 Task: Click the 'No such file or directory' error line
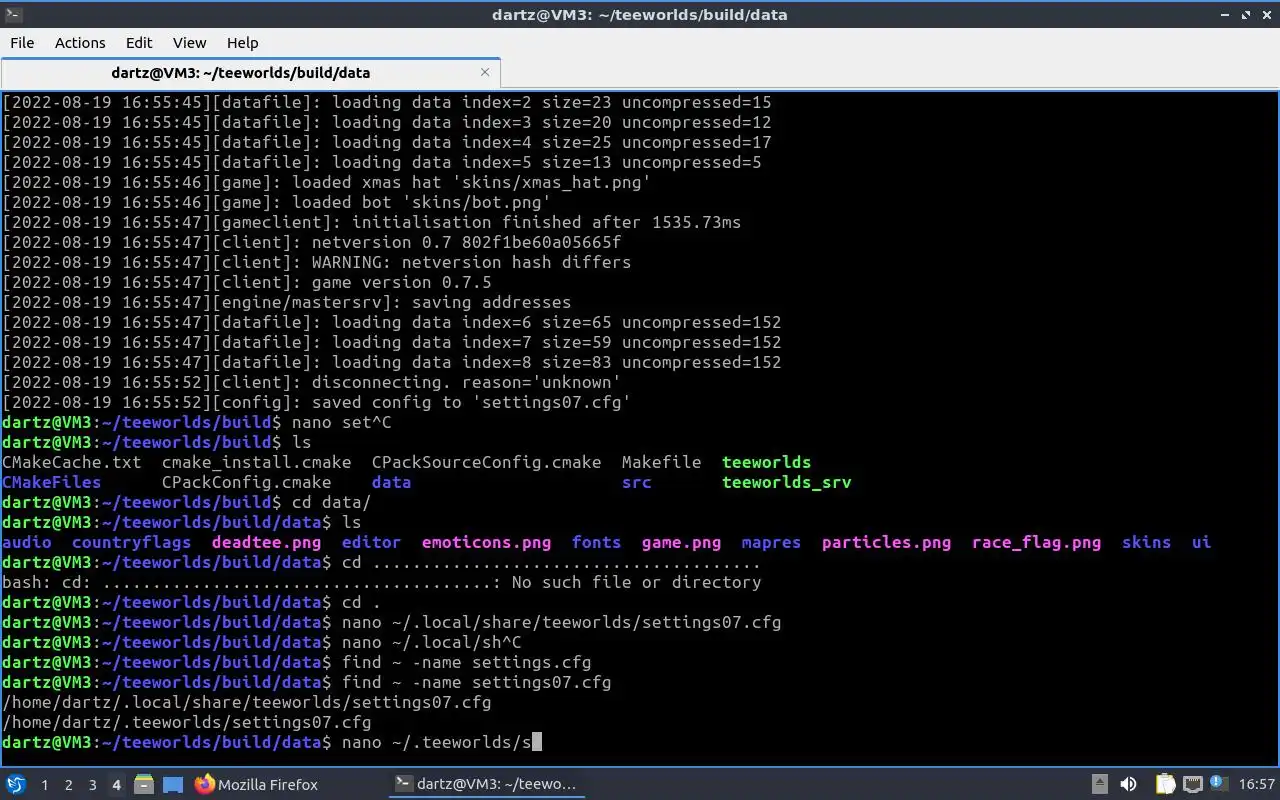tap(381, 582)
